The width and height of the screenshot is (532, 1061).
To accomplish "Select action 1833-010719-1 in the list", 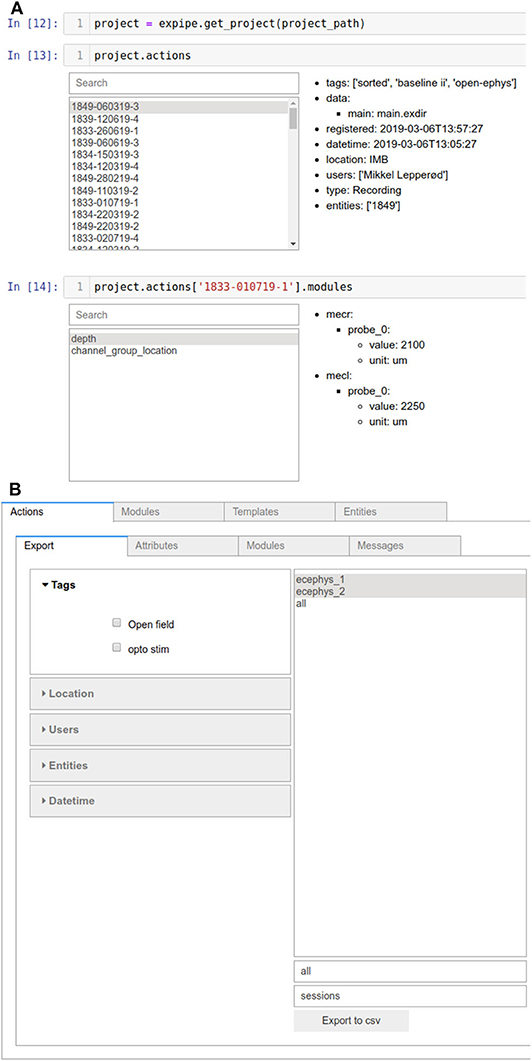I will tap(179, 202).
